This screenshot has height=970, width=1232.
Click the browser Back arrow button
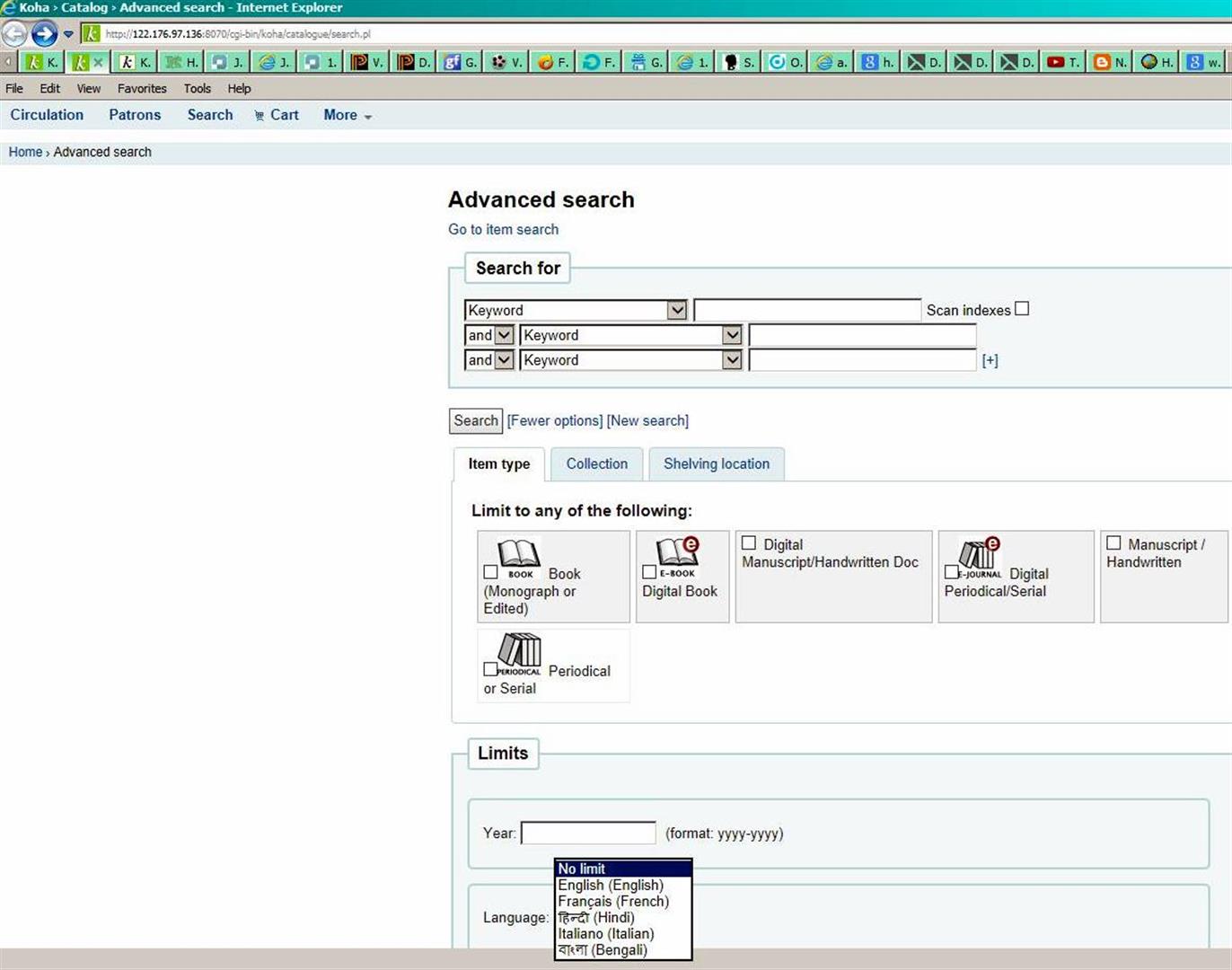13,34
